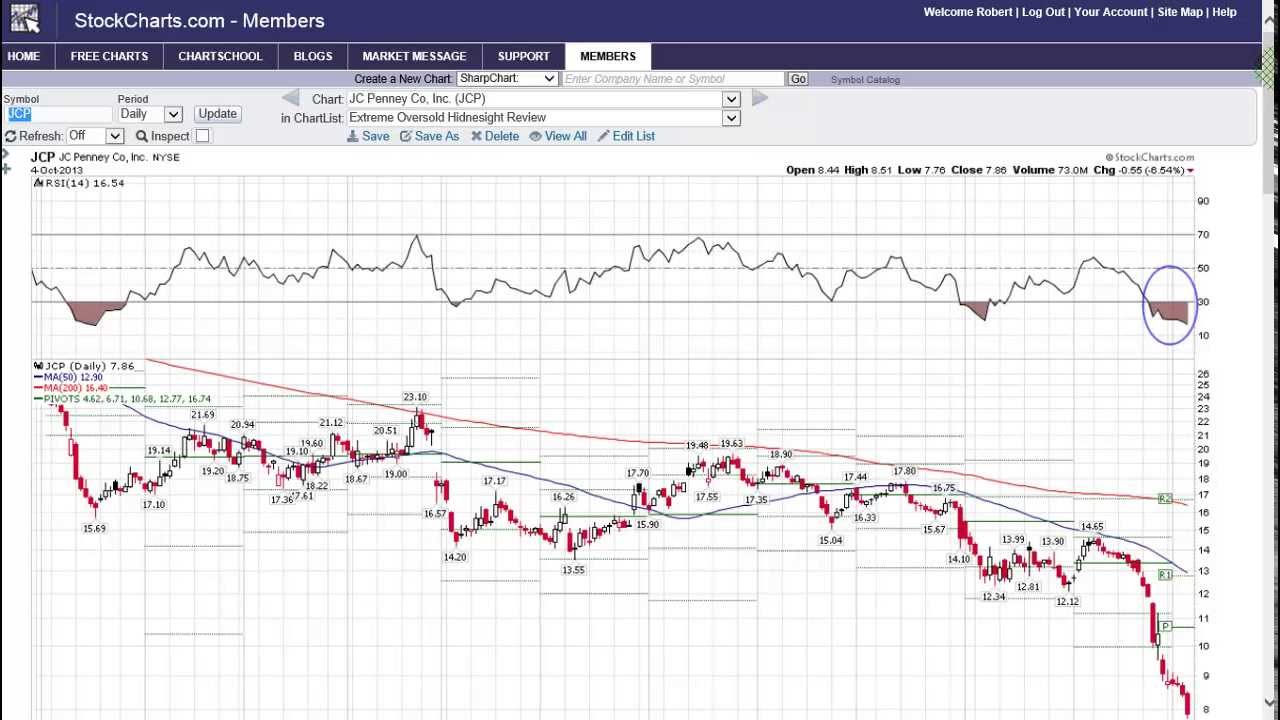1280x720 pixels.
Task: Open the Site Map link
Action: tap(1180, 12)
